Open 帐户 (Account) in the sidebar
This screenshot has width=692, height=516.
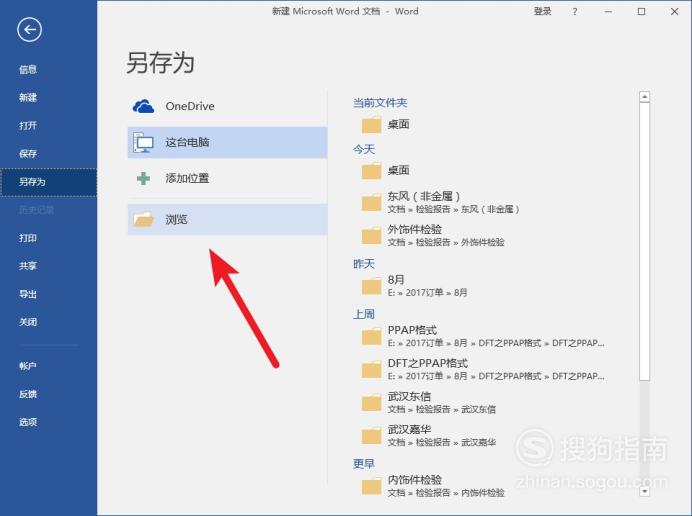pos(28,366)
